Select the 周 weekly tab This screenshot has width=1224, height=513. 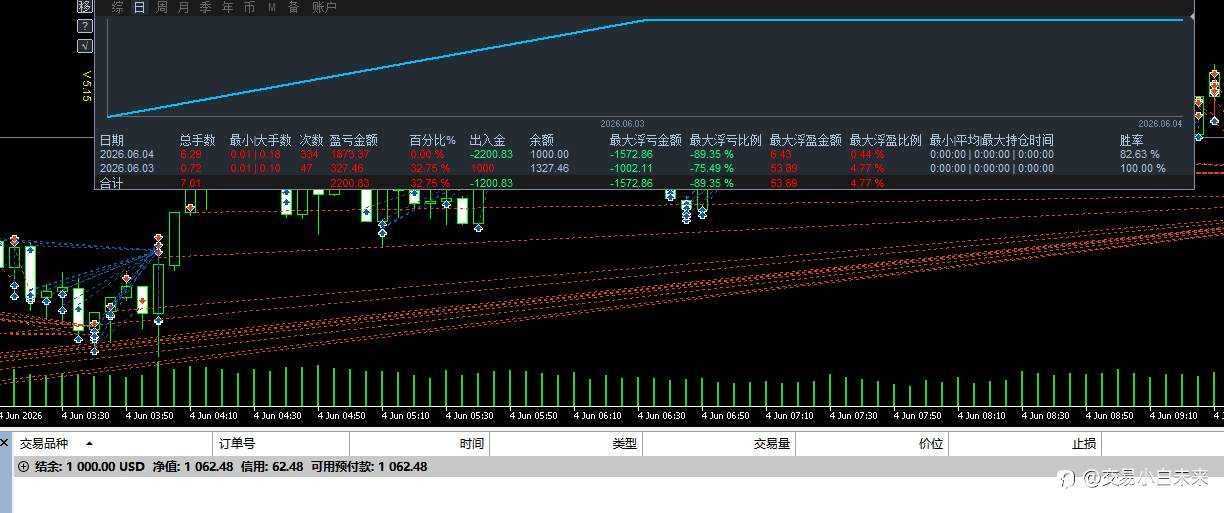click(161, 8)
